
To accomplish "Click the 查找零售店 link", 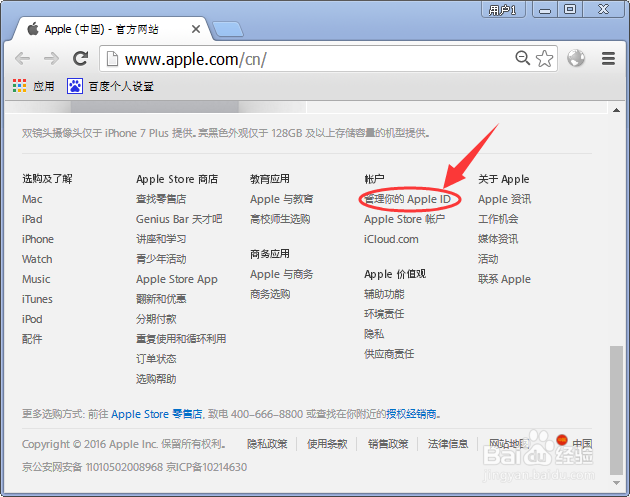I will (161, 199).
